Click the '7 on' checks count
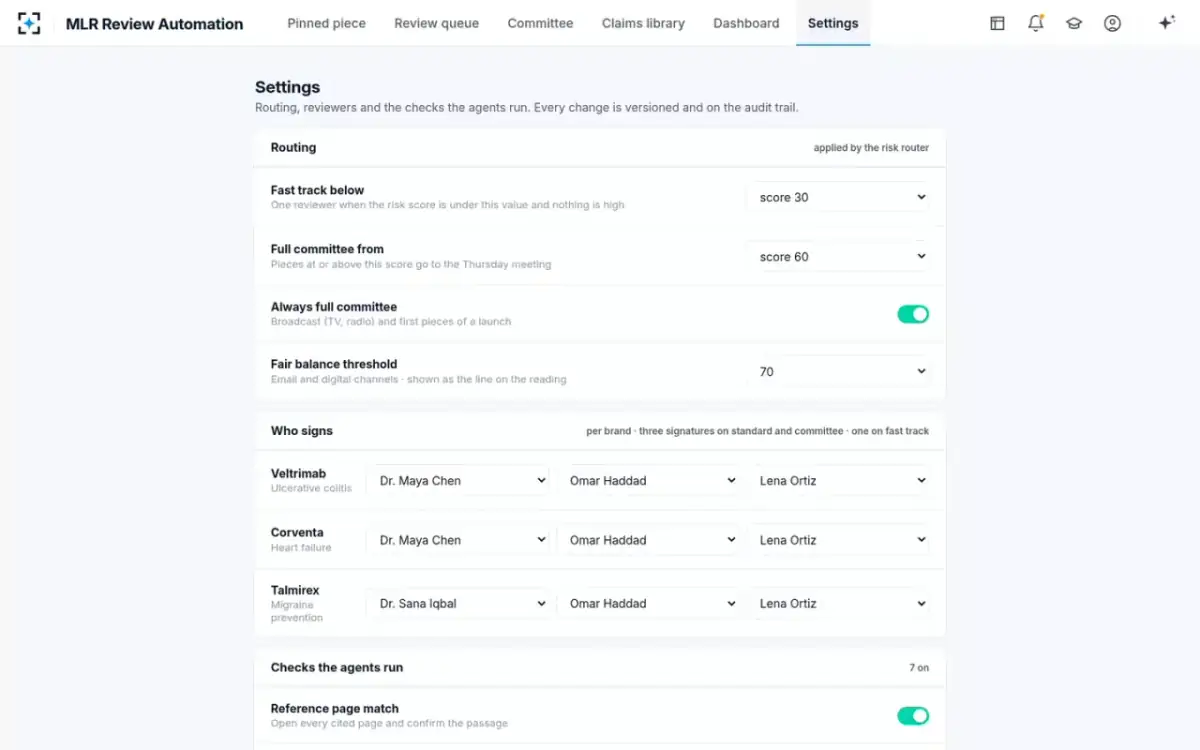The width and height of the screenshot is (1200, 750). [x=919, y=668]
